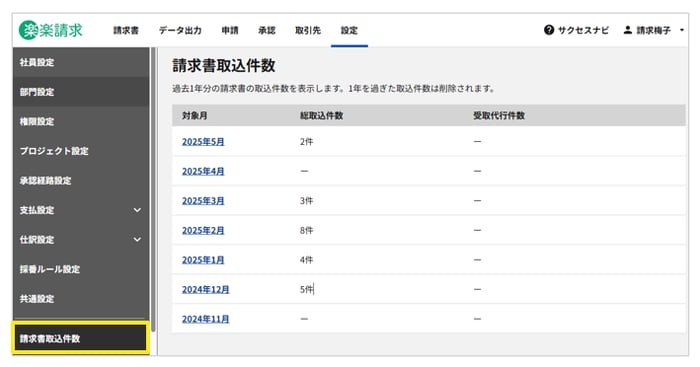
Task: Switch to the 請求書 top menu tab
Action: coord(126,30)
